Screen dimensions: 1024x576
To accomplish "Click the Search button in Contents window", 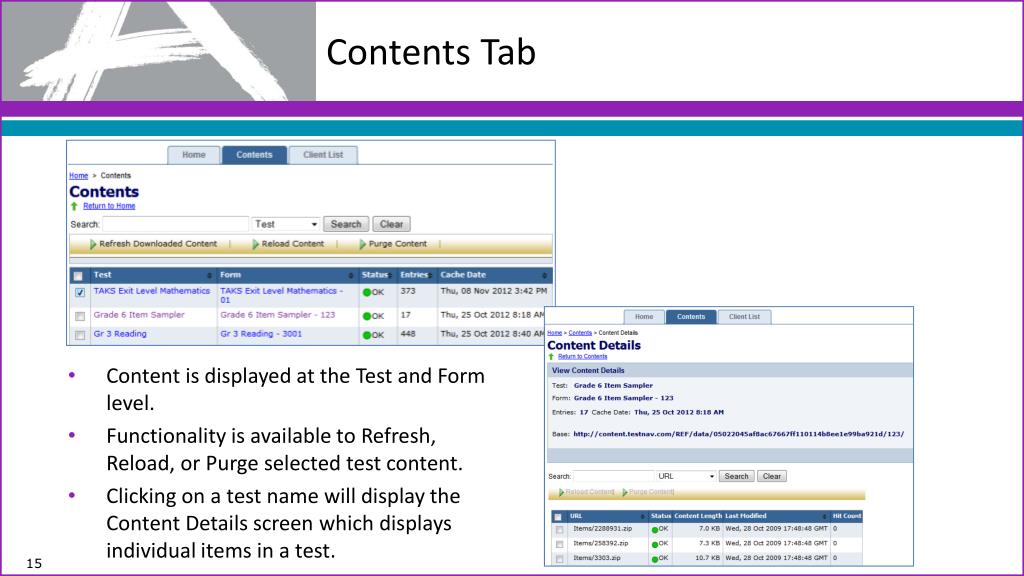I will click(x=346, y=224).
